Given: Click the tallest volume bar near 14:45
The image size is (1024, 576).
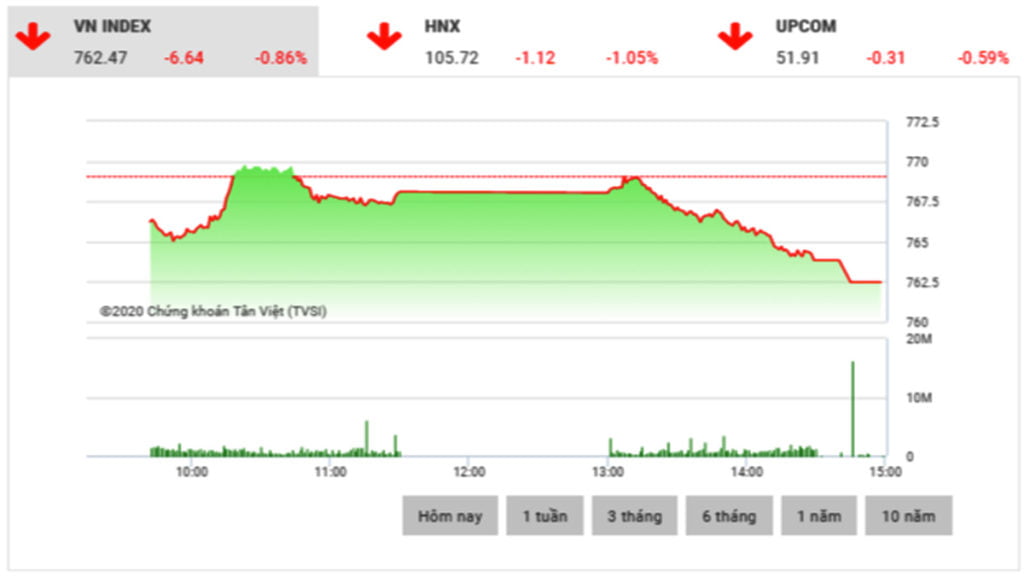Looking at the screenshot, I should point(853,410).
